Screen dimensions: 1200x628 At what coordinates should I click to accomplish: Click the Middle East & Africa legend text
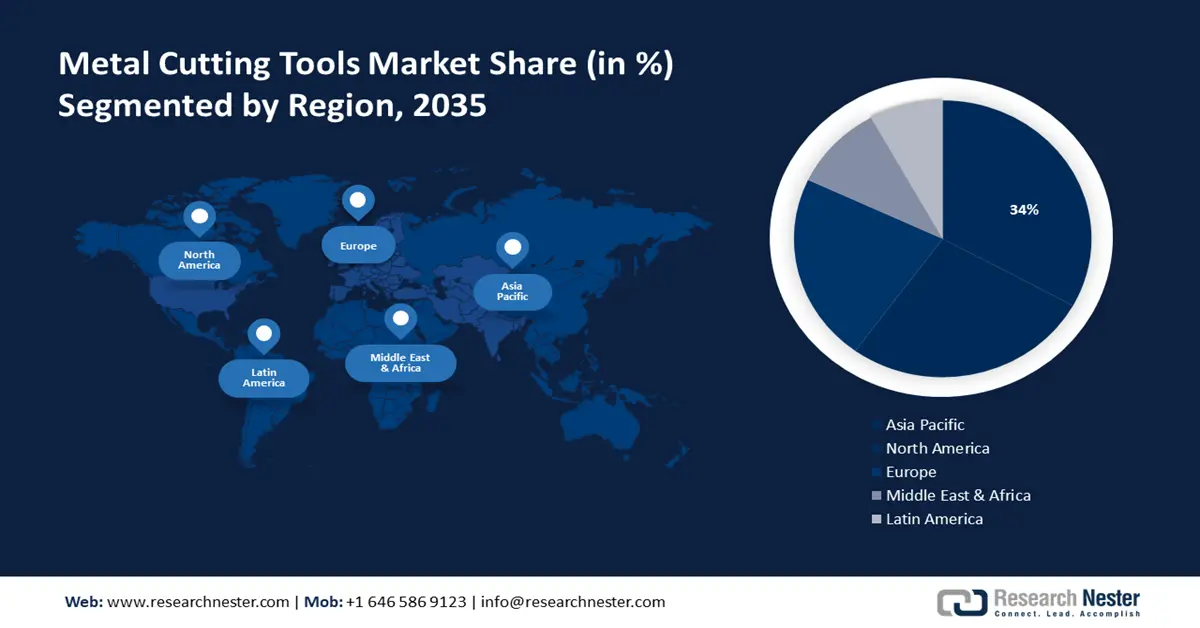point(958,495)
